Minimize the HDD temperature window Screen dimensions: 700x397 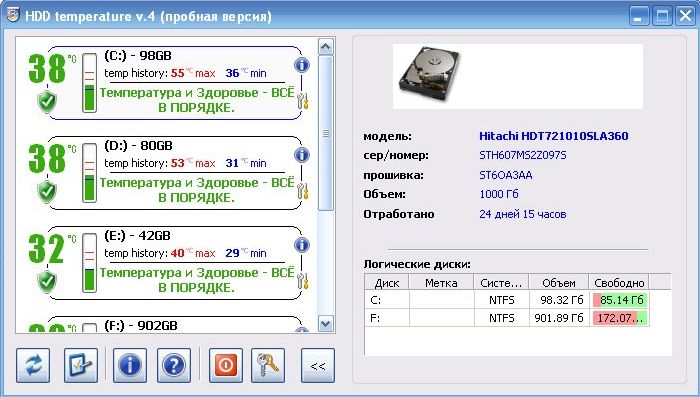639,17
